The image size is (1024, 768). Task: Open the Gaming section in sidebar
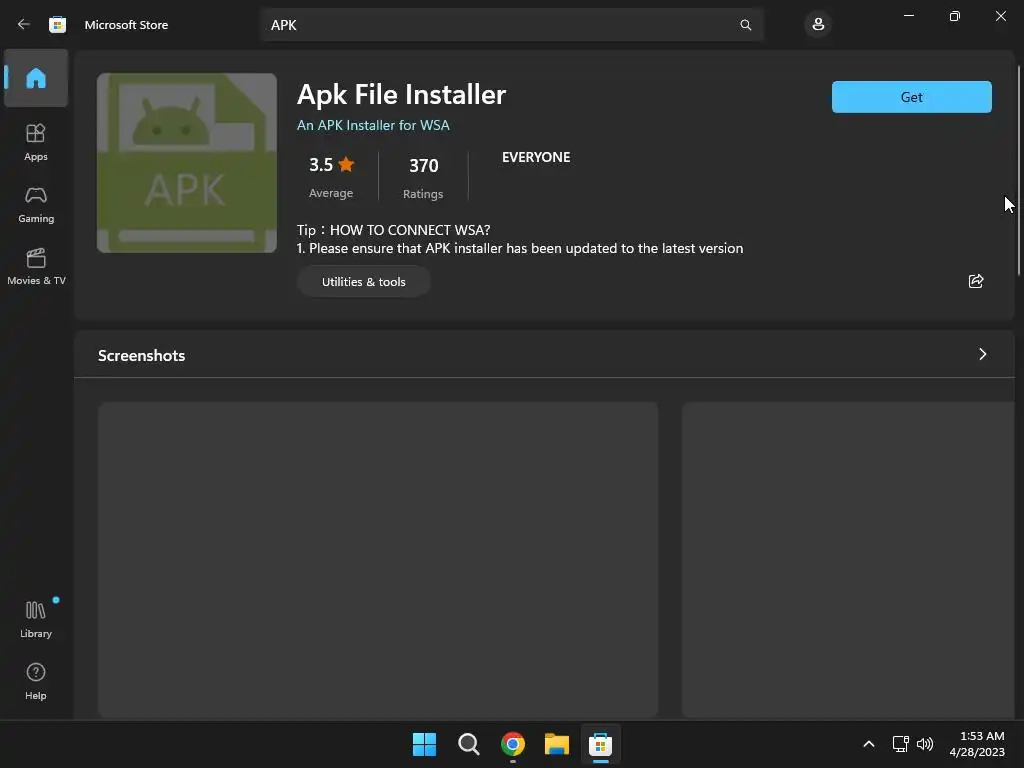point(36,205)
